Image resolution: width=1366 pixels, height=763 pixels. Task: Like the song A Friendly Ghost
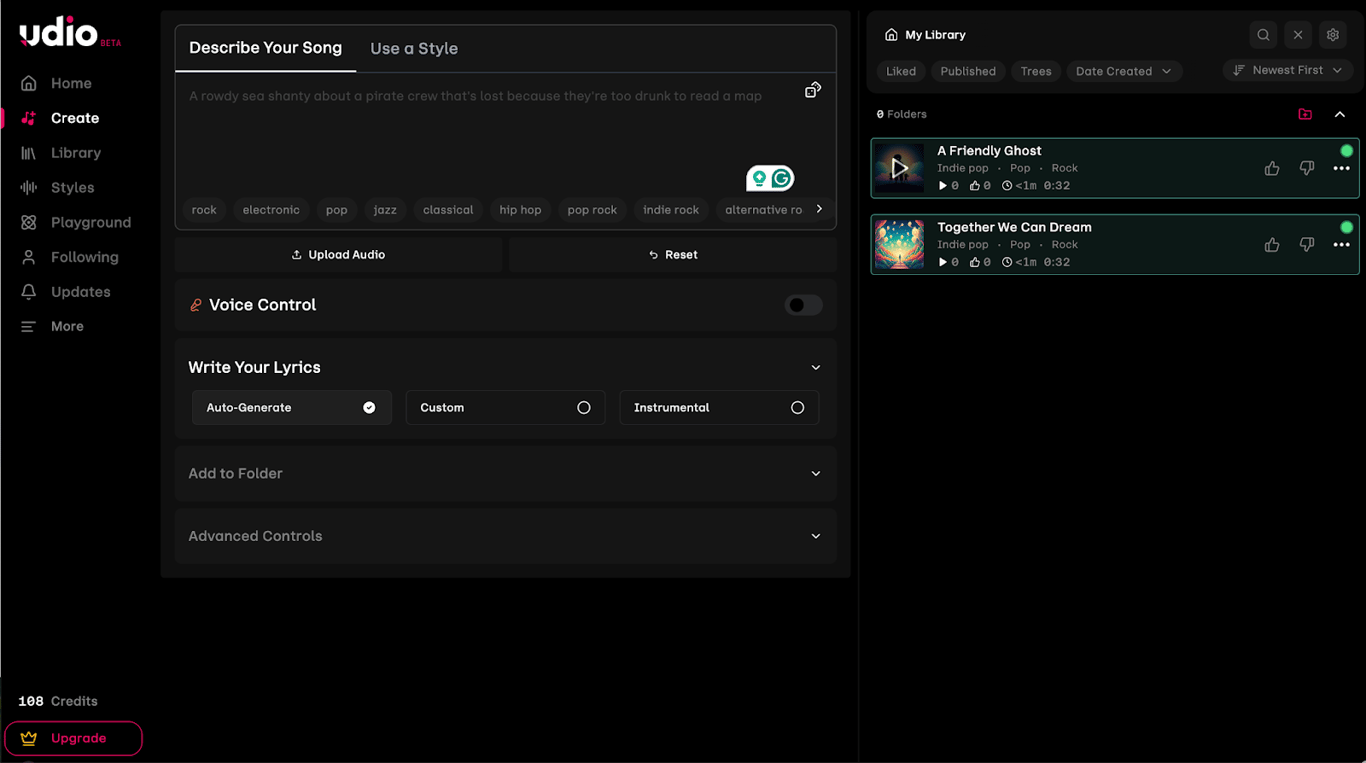tap(1271, 168)
